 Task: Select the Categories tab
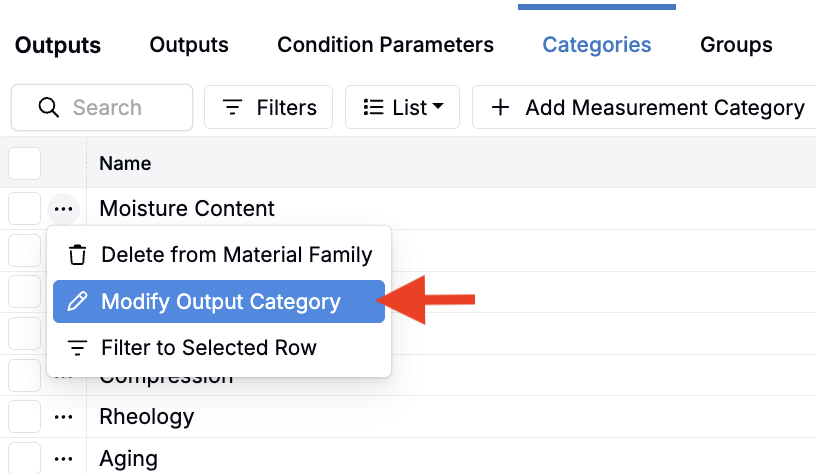(596, 45)
